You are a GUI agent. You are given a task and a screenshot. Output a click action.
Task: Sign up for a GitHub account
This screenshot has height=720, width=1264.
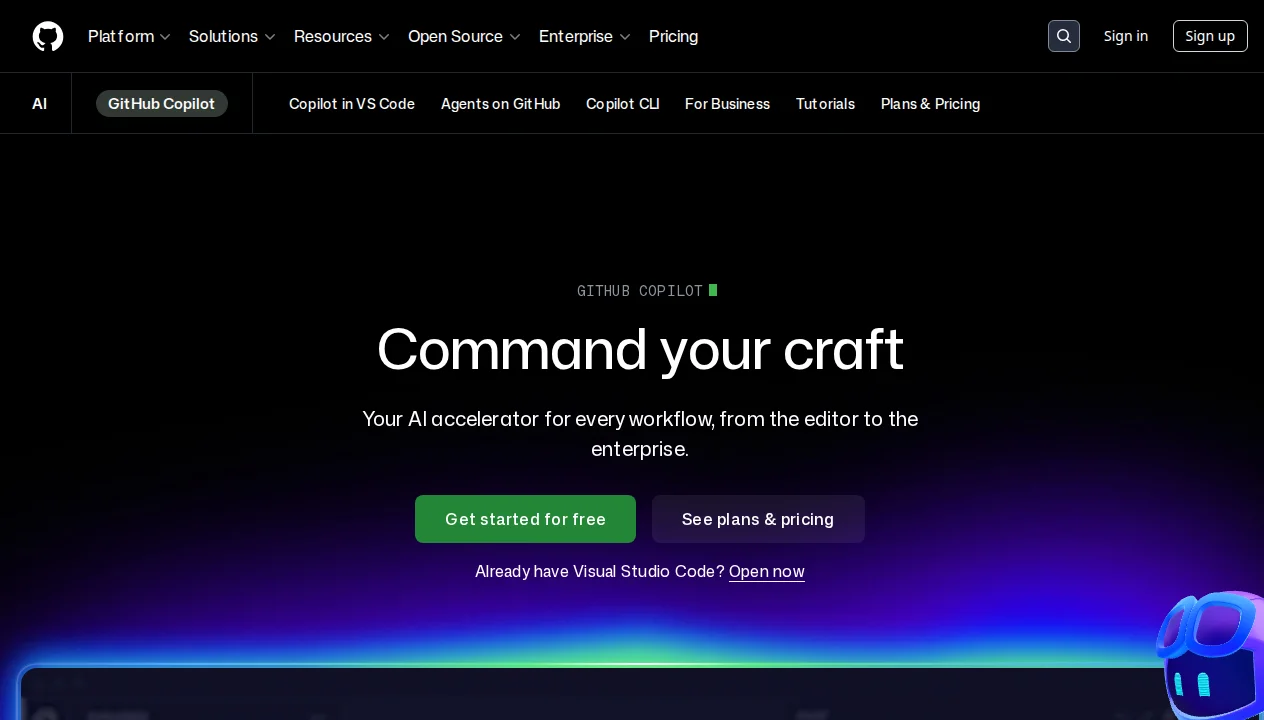coord(1210,36)
